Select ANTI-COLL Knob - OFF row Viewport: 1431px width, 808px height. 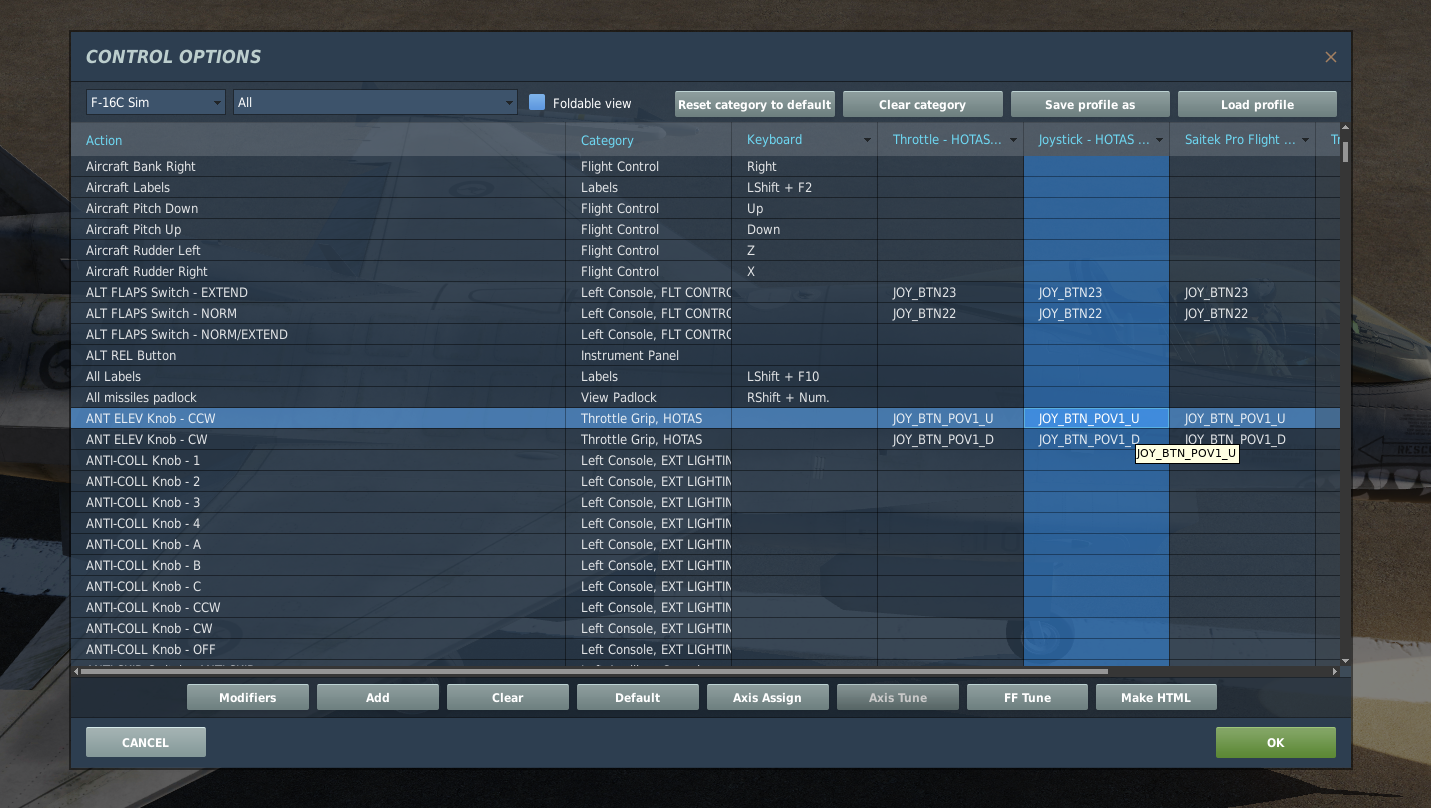(705, 649)
